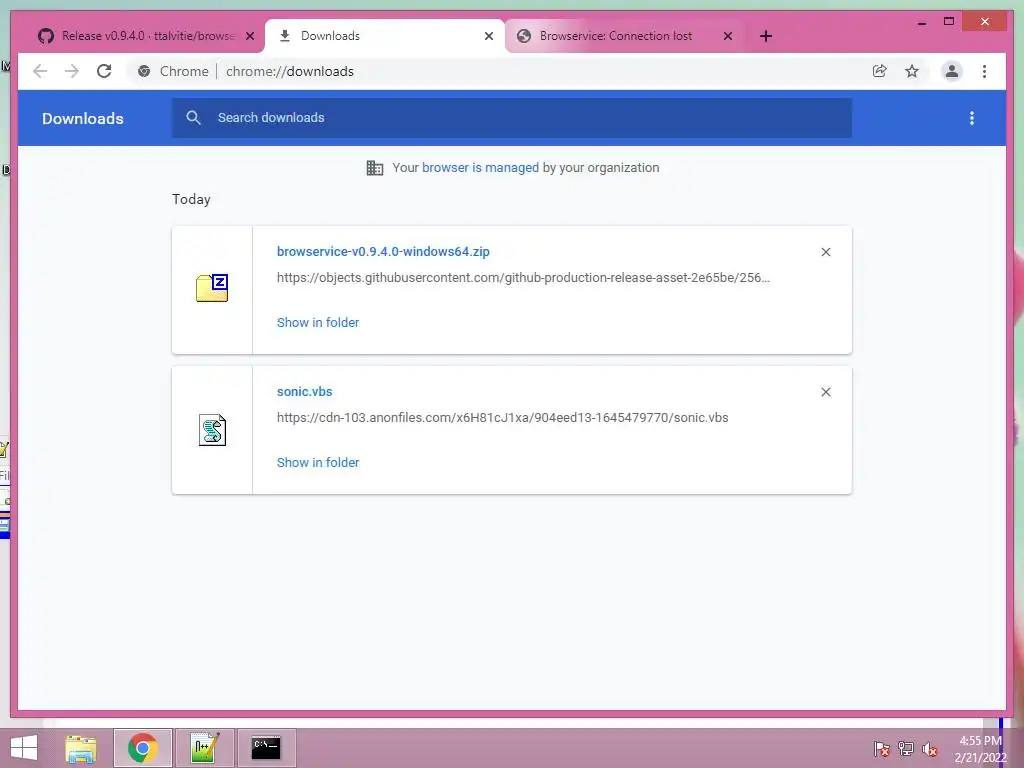The image size is (1024, 768).
Task: Open the Command Prompt taskbar icon
Action: (x=266, y=748)
